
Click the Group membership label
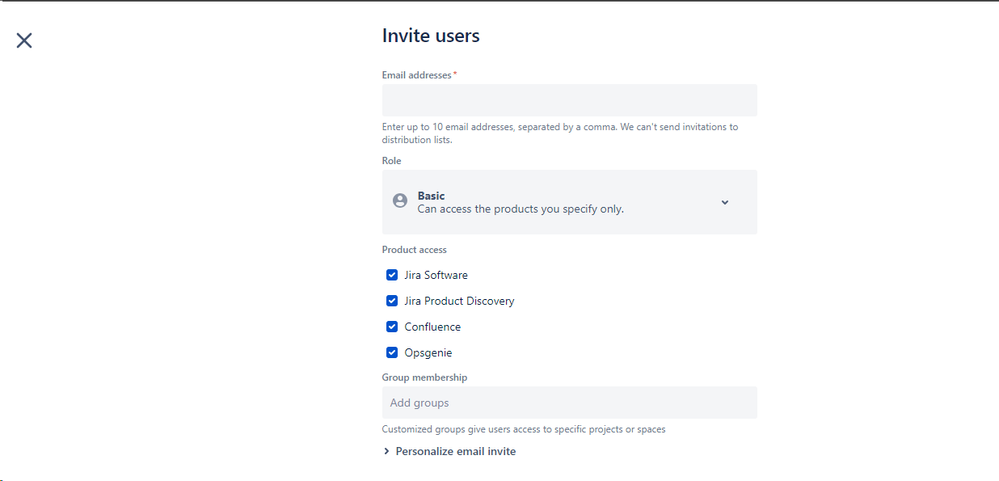(424, 377)
